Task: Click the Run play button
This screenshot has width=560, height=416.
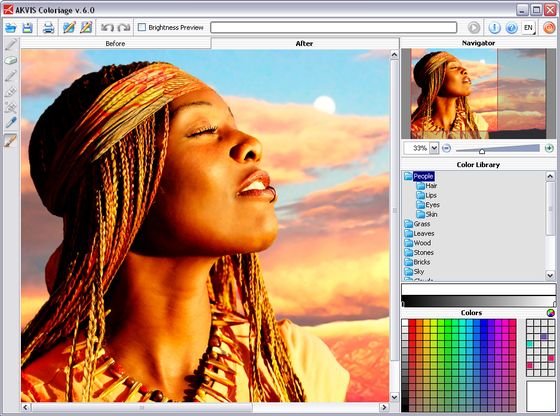Action: click(x=474, y=27)
